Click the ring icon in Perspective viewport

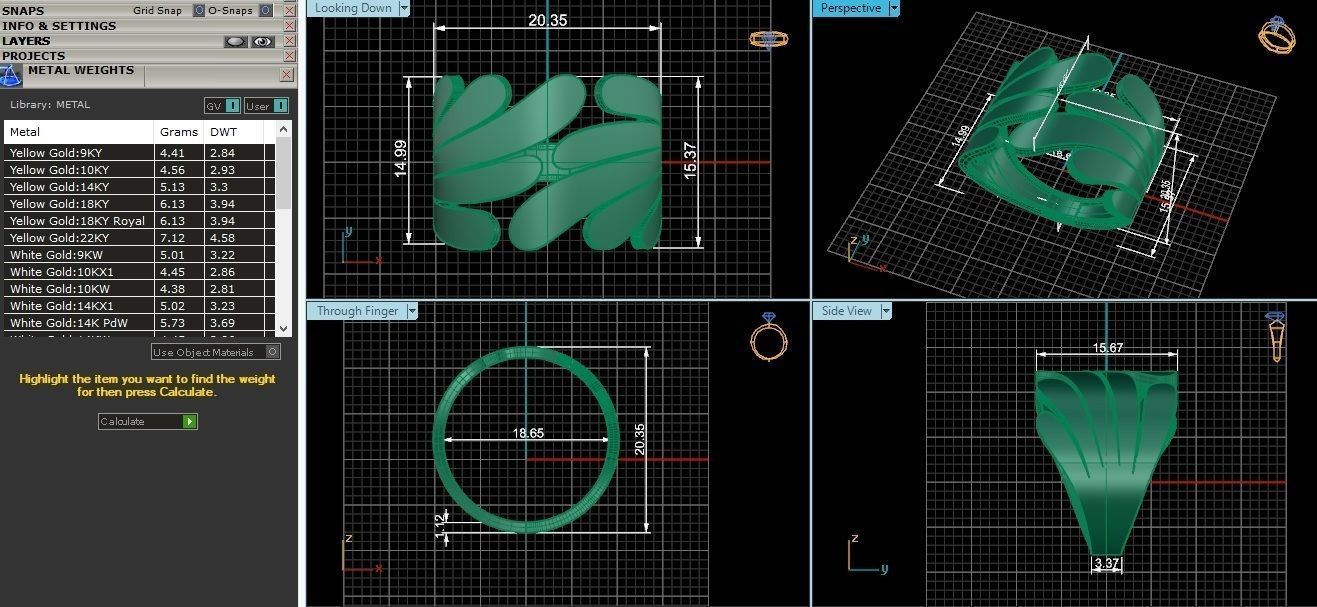pyautogui.click(x=1276, y=35)
